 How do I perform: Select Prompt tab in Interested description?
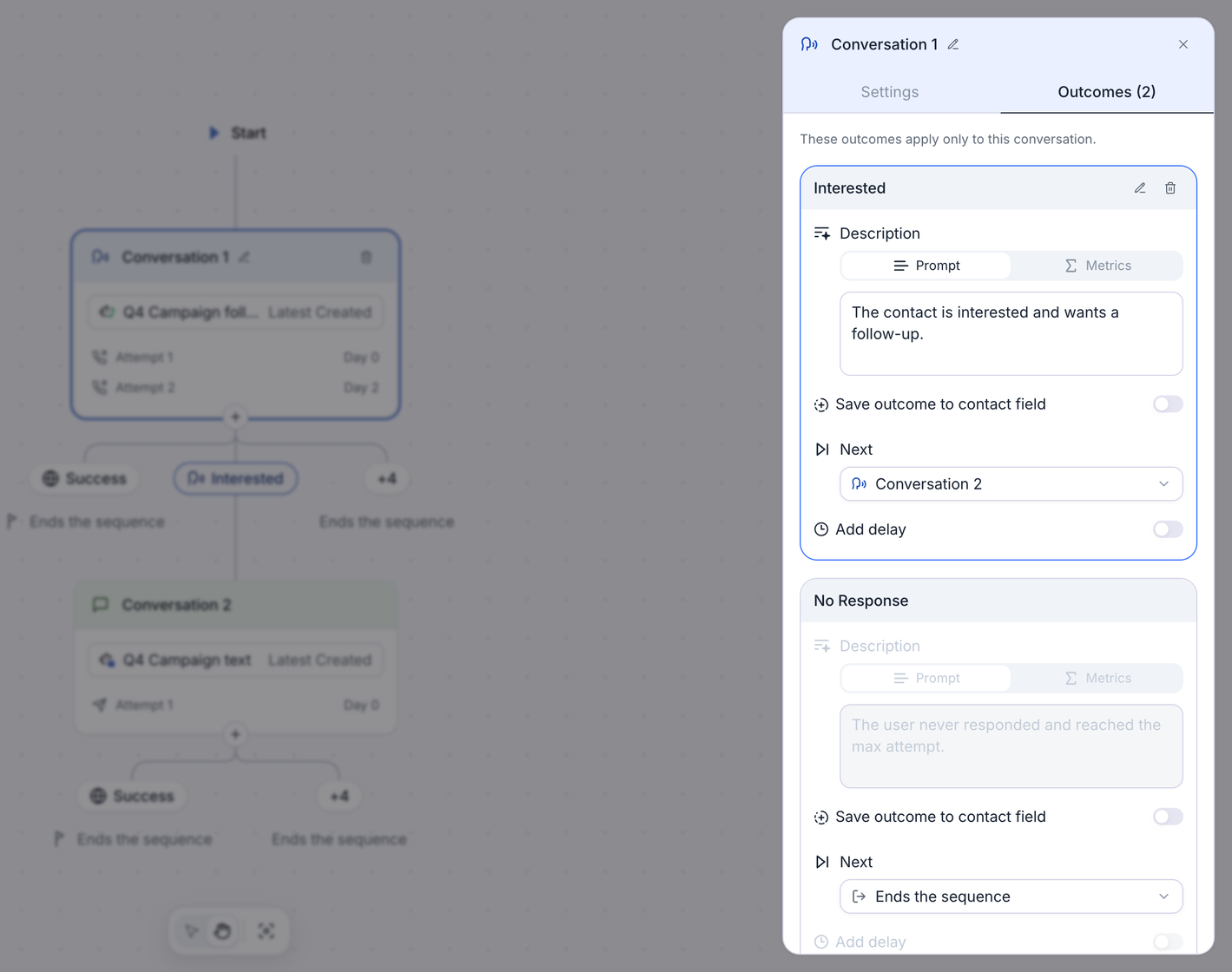[x=926, y=266]
